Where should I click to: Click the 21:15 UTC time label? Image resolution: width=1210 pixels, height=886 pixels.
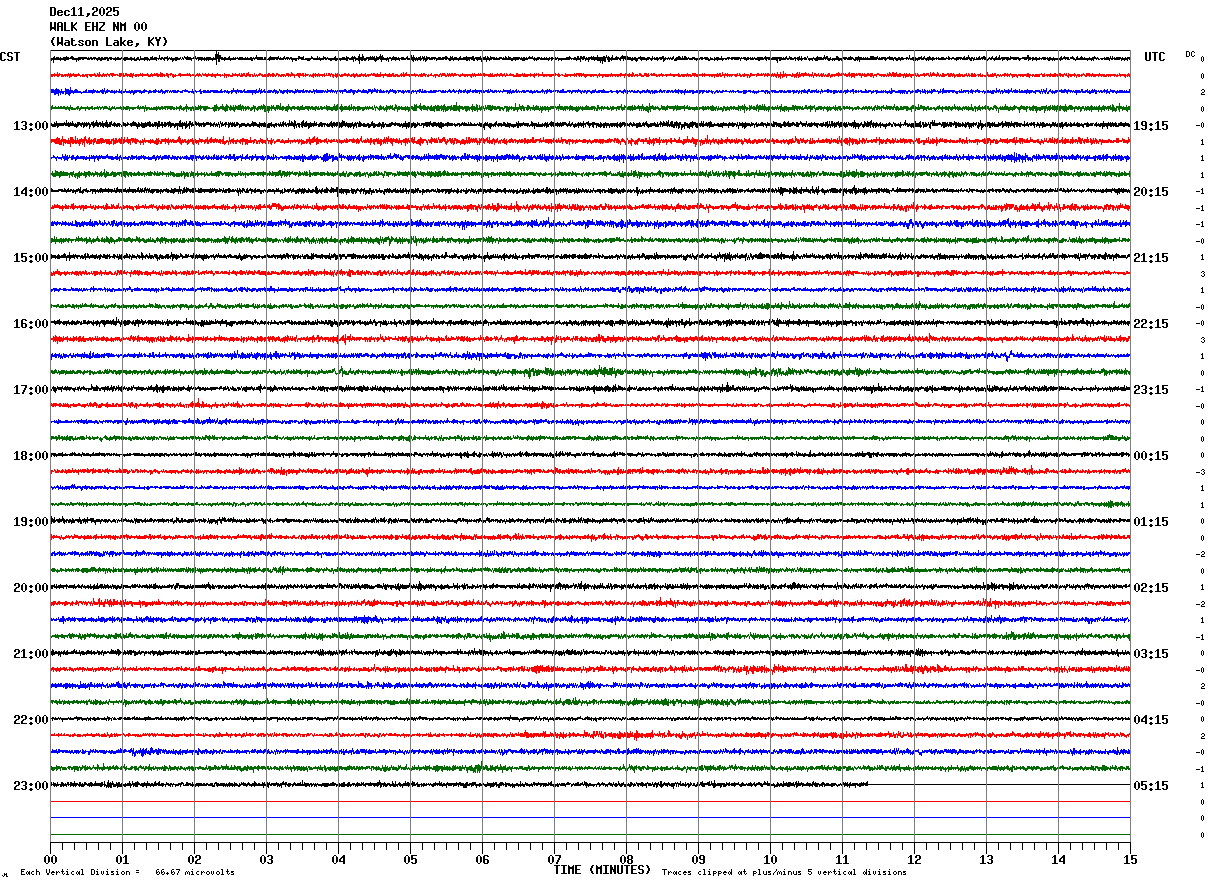(x=1151, y=258)
